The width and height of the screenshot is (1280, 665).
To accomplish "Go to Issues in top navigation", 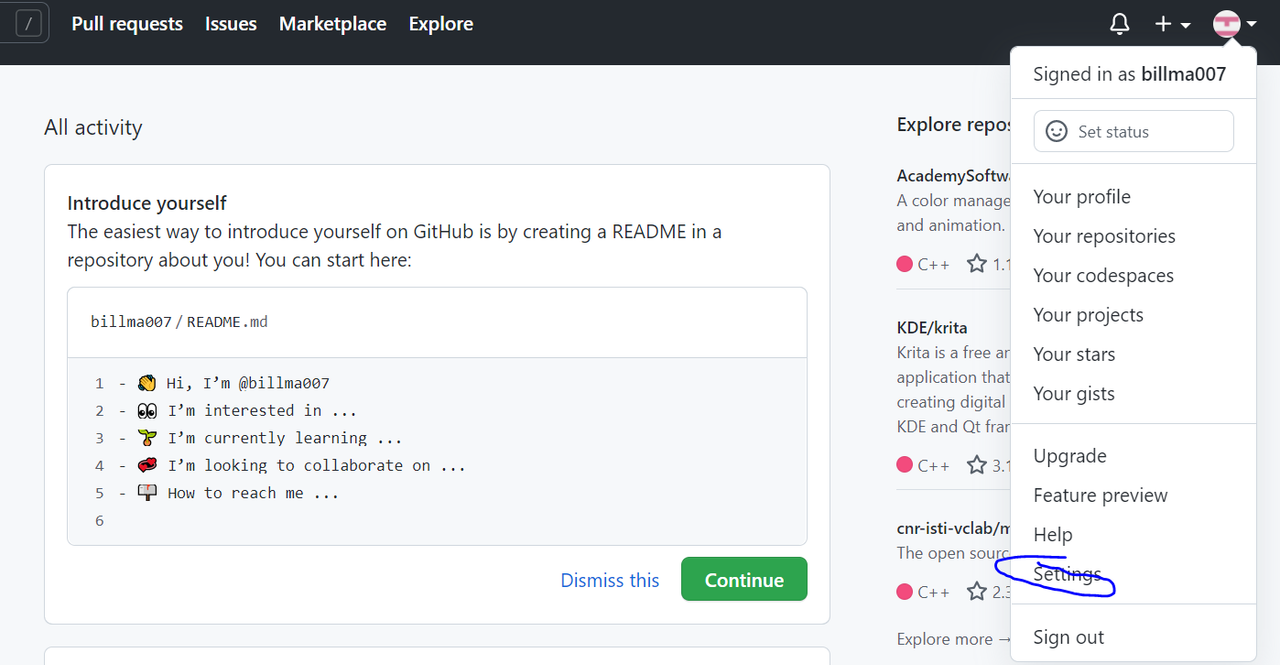I will tap(231, 24).
